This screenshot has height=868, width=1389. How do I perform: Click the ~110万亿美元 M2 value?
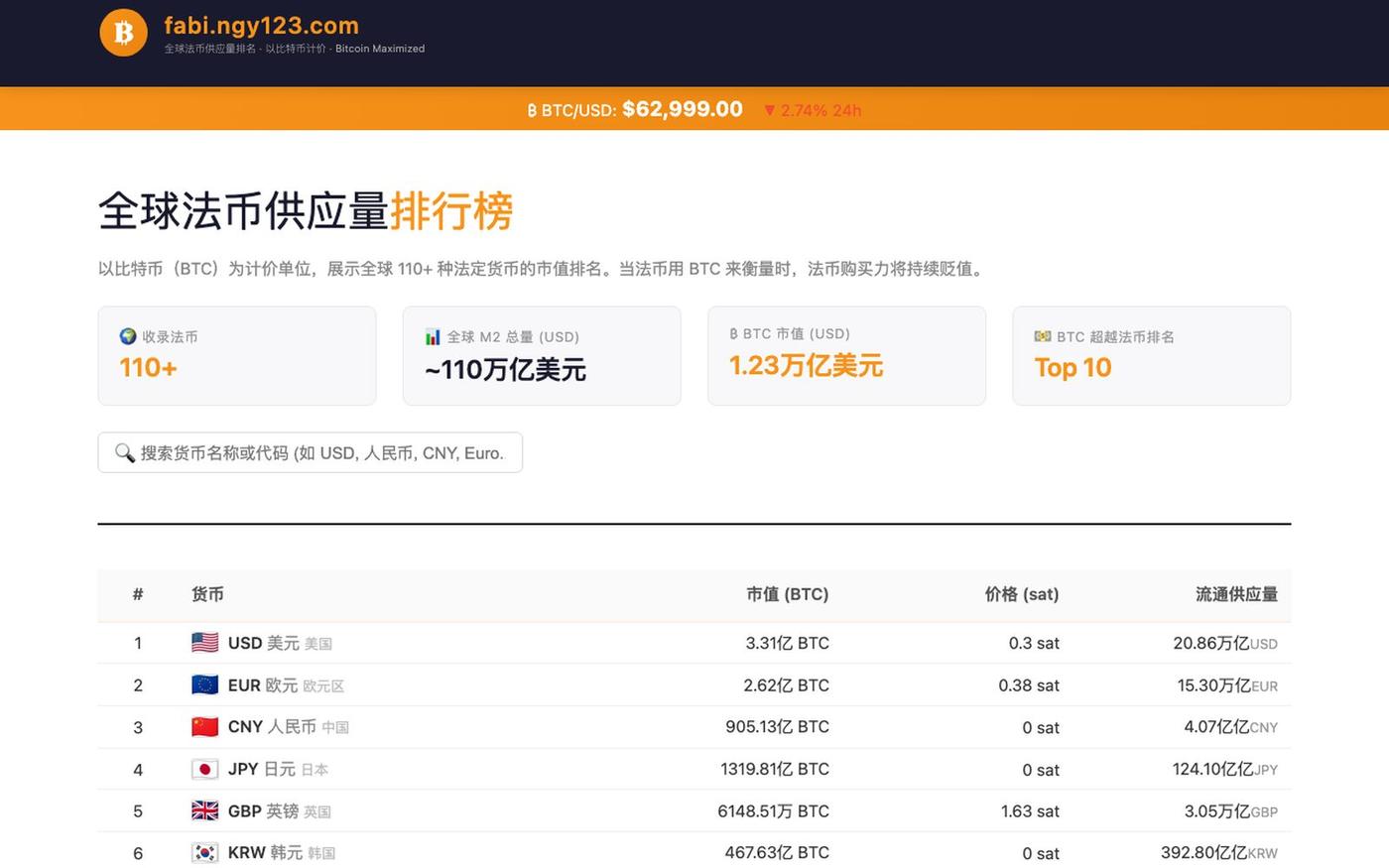coord(505,369)
